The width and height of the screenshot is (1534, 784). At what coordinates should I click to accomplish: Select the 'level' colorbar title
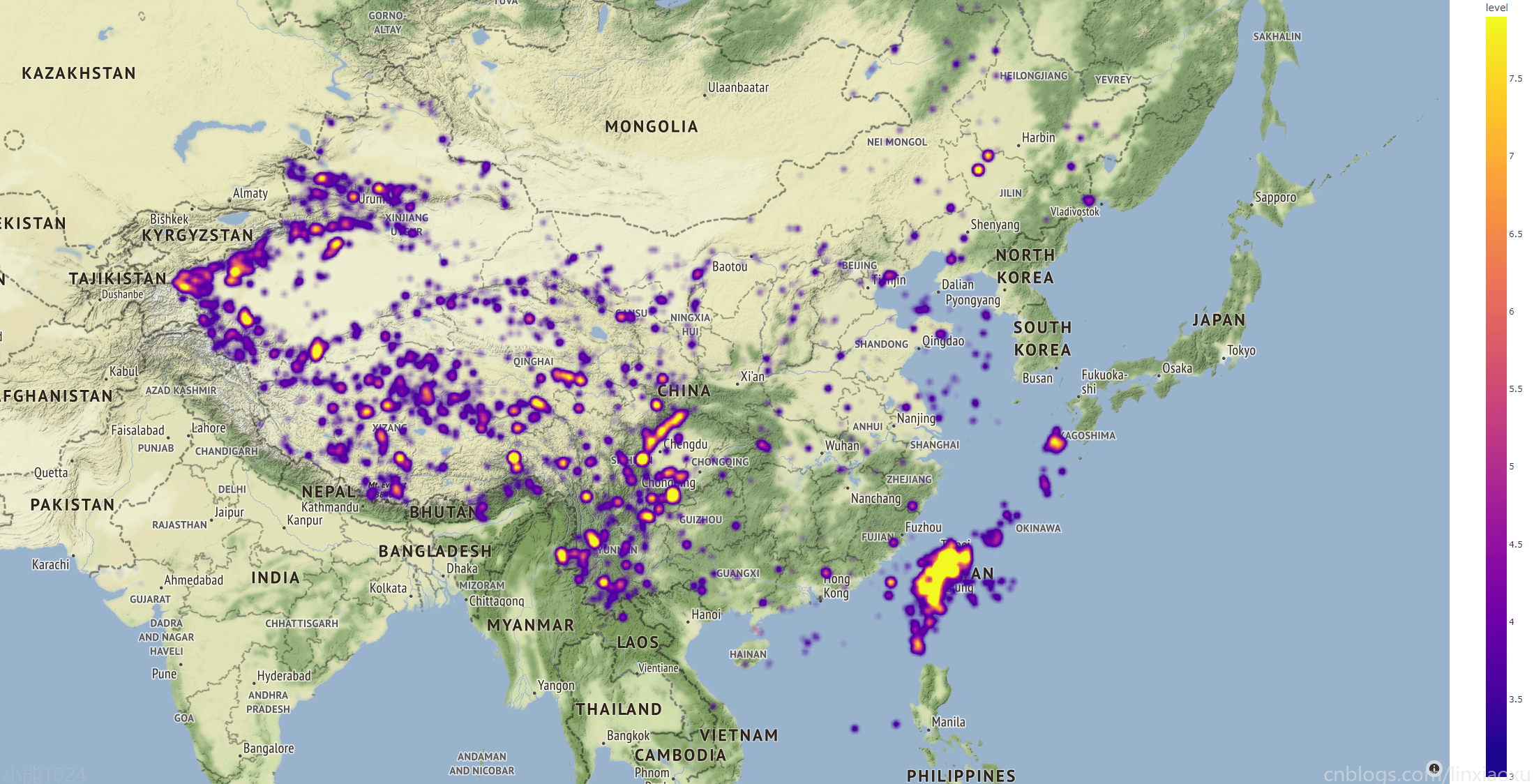point(1496,8)
